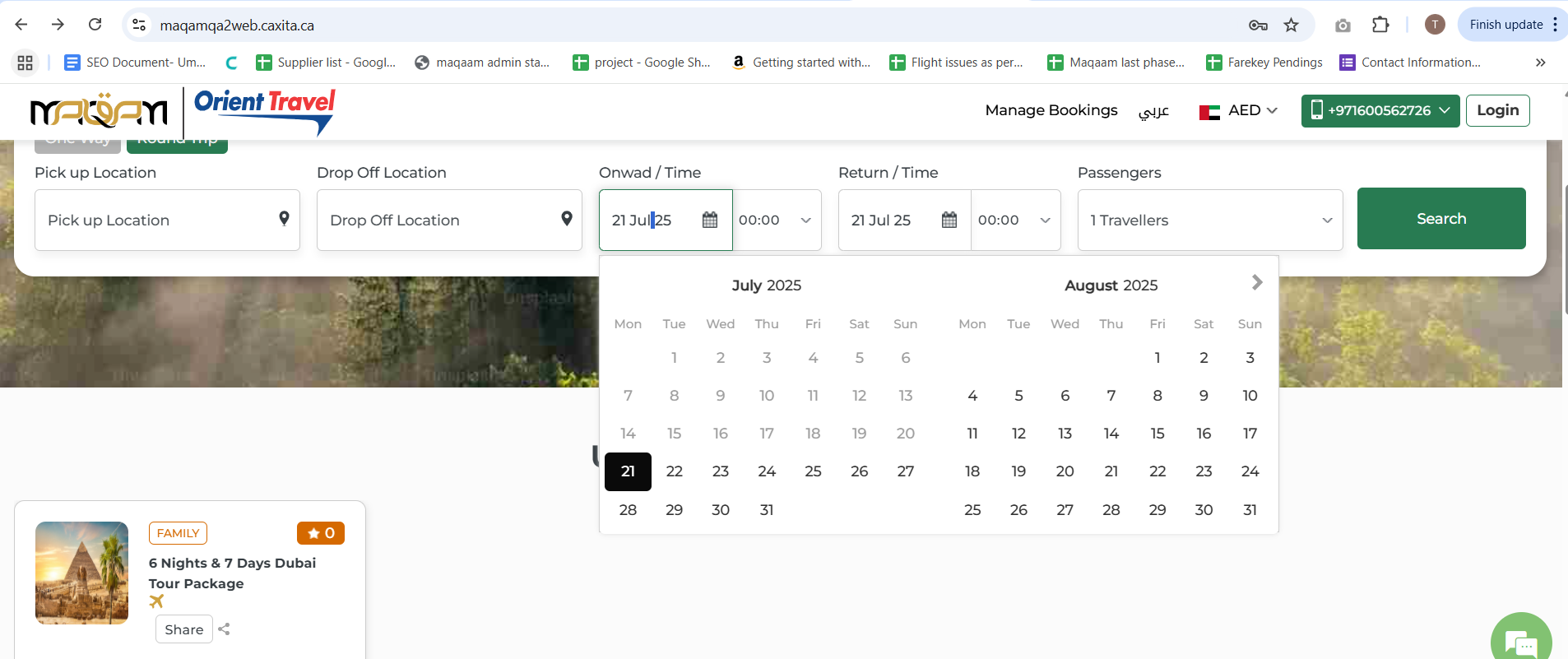
Task: Click the Egypt pyramid tour package thumbnail
Action: pyautogui.click(x=81, y=573)
